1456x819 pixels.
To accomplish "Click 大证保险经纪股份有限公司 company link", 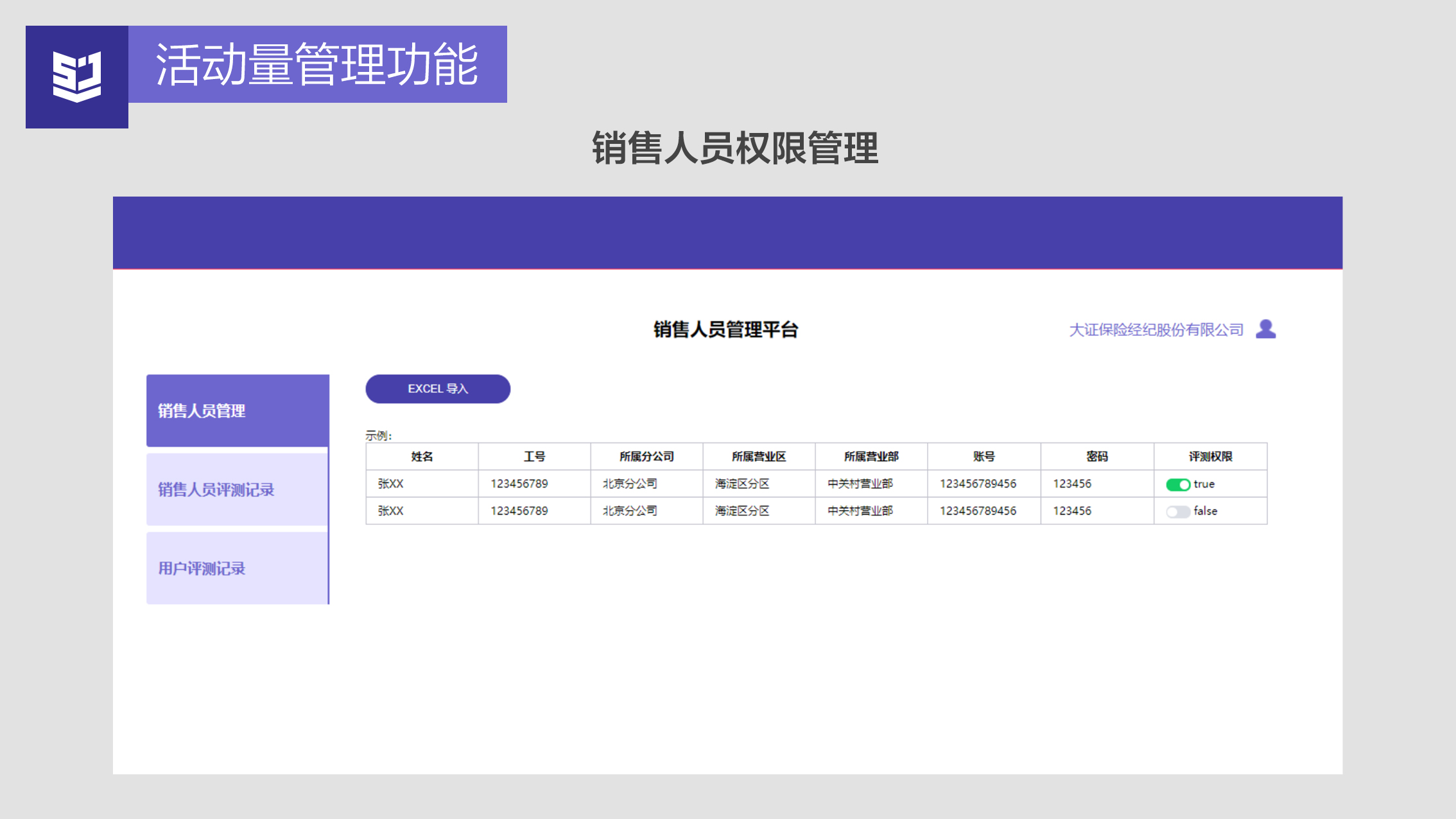I will click(1156, 330).
